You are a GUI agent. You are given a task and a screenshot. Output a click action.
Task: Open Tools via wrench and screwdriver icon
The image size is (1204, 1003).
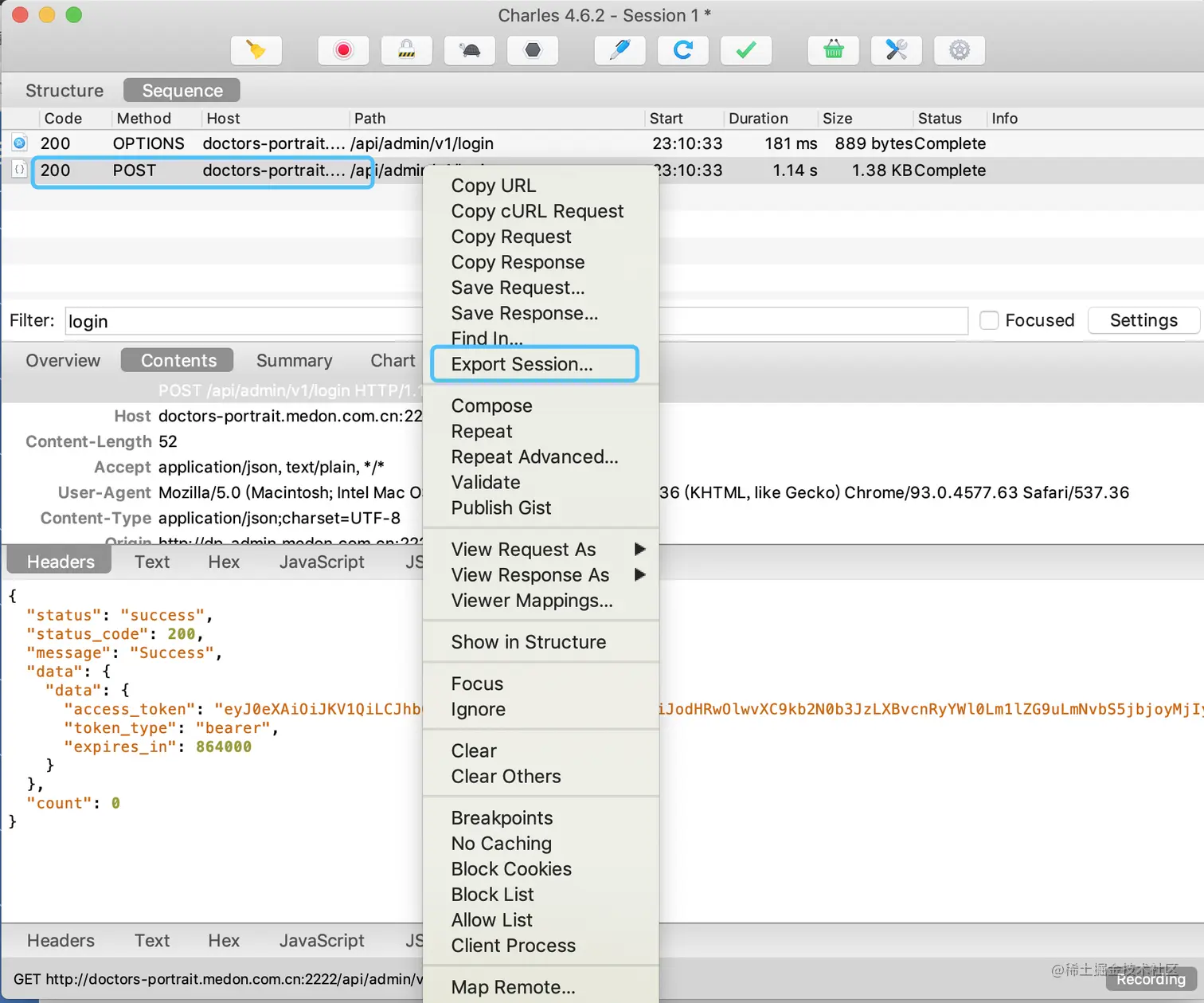(897, 51)
